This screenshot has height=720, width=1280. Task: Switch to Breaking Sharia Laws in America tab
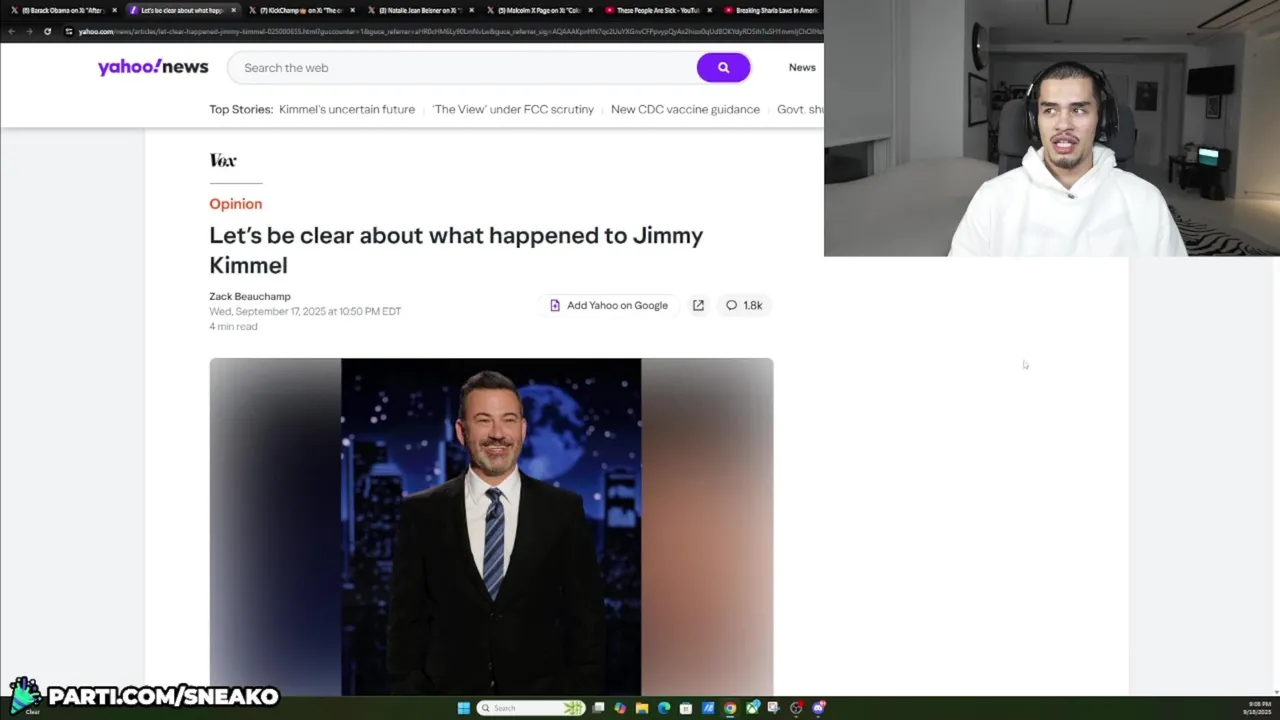(x=770, y=10)
